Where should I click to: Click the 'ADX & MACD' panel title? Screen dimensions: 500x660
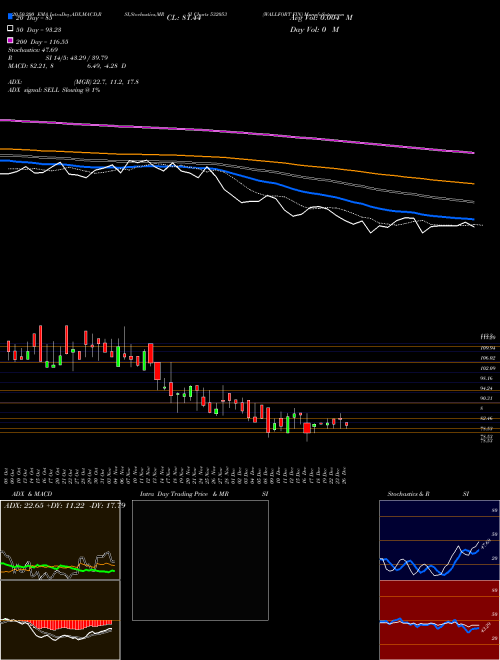click(32, 494)
